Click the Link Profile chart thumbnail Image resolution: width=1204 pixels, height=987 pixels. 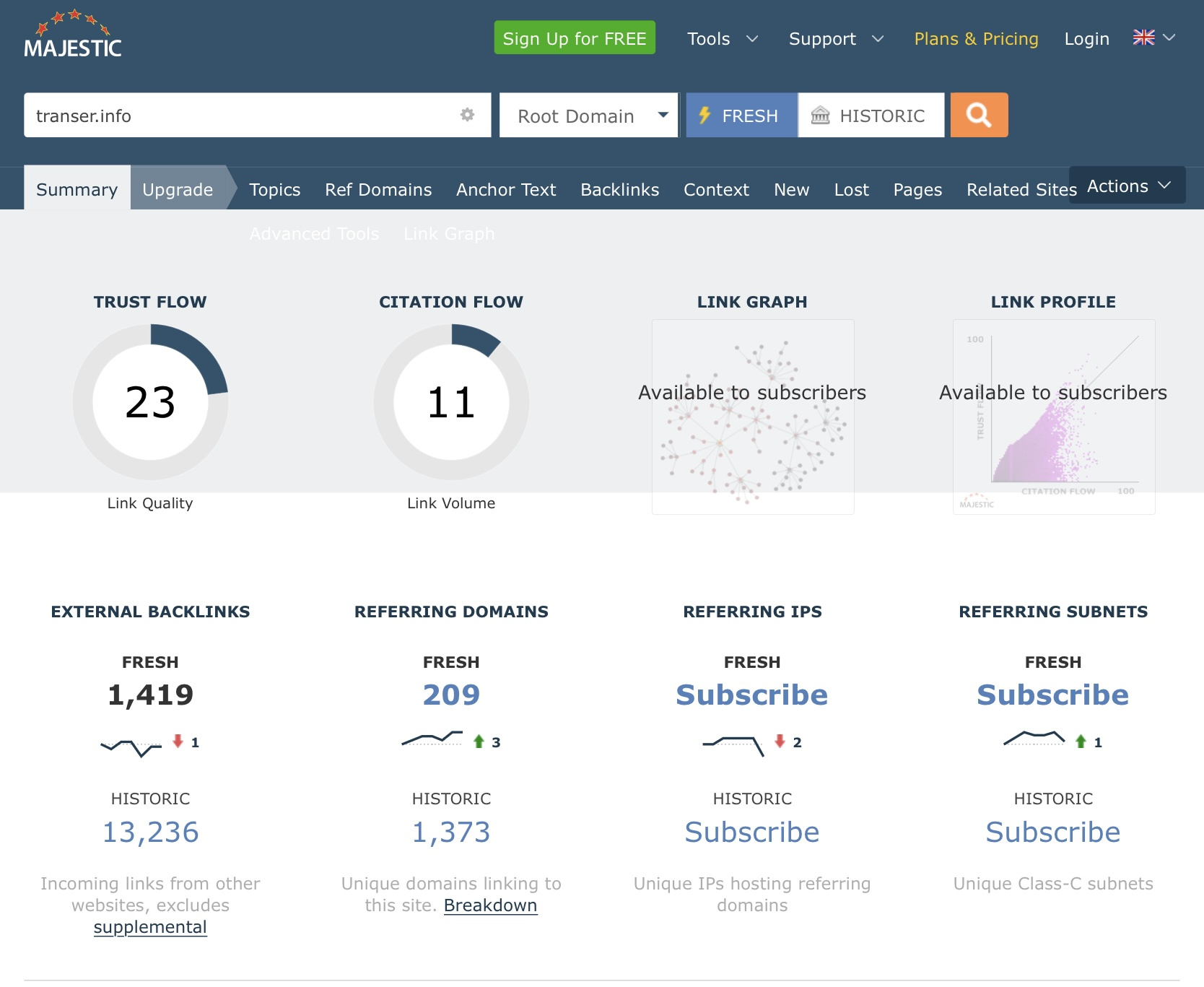pyautogui.click(x=1054, y=417)
